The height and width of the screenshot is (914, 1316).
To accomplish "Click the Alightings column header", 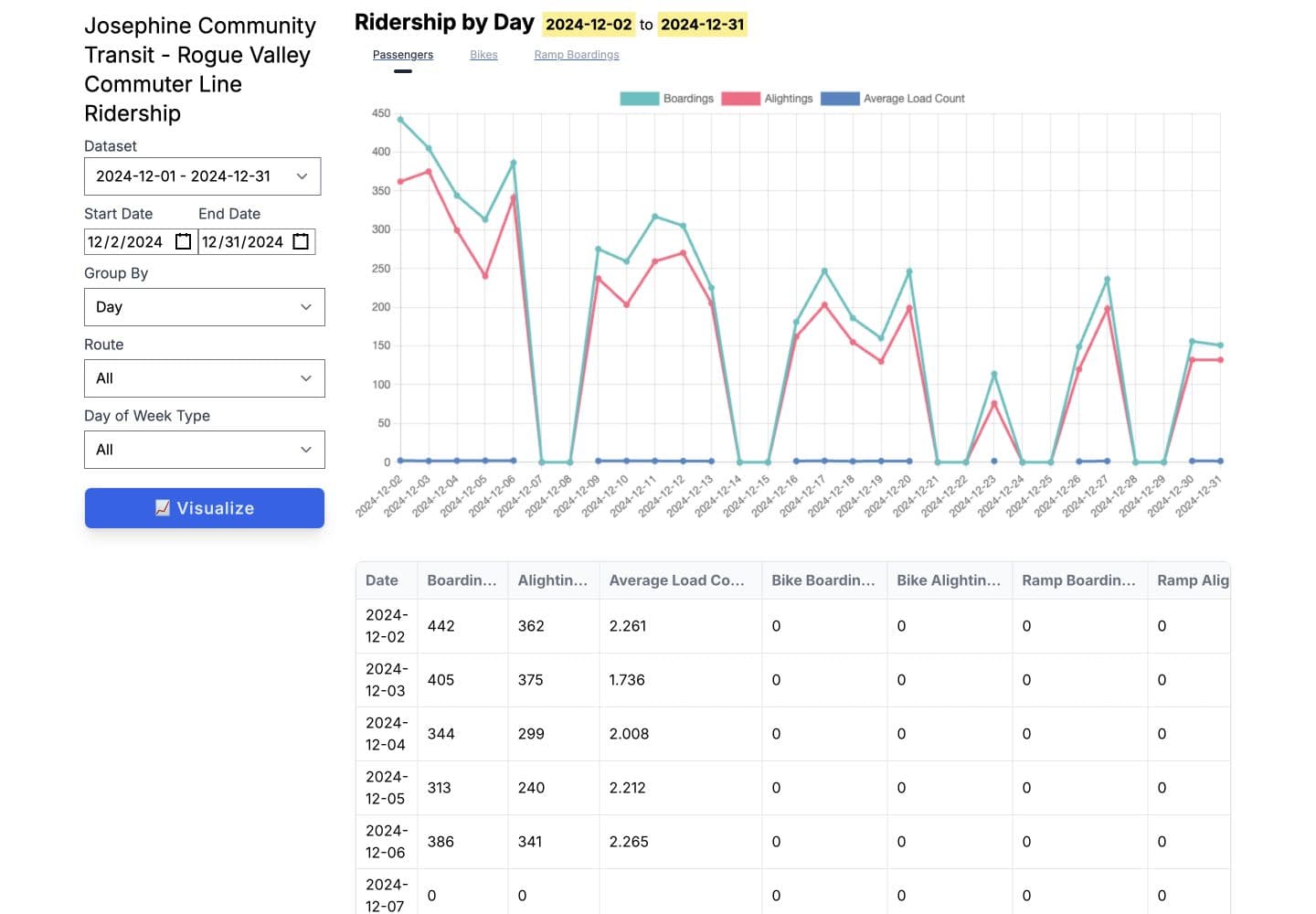I will 553,580.
